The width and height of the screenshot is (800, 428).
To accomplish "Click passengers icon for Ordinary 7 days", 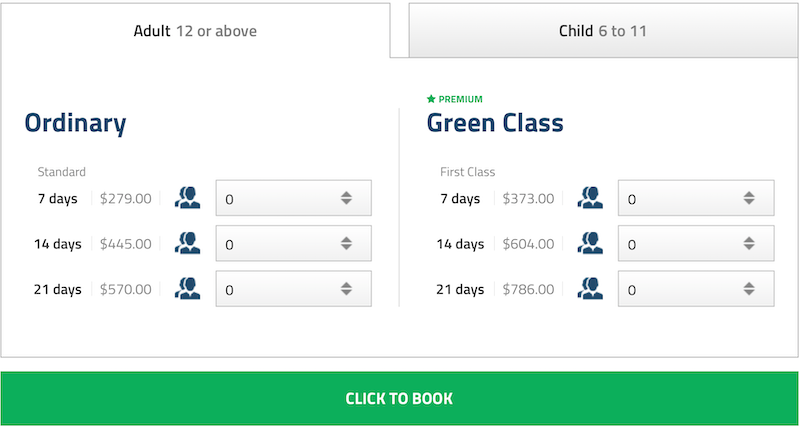I will click(187, 198).
